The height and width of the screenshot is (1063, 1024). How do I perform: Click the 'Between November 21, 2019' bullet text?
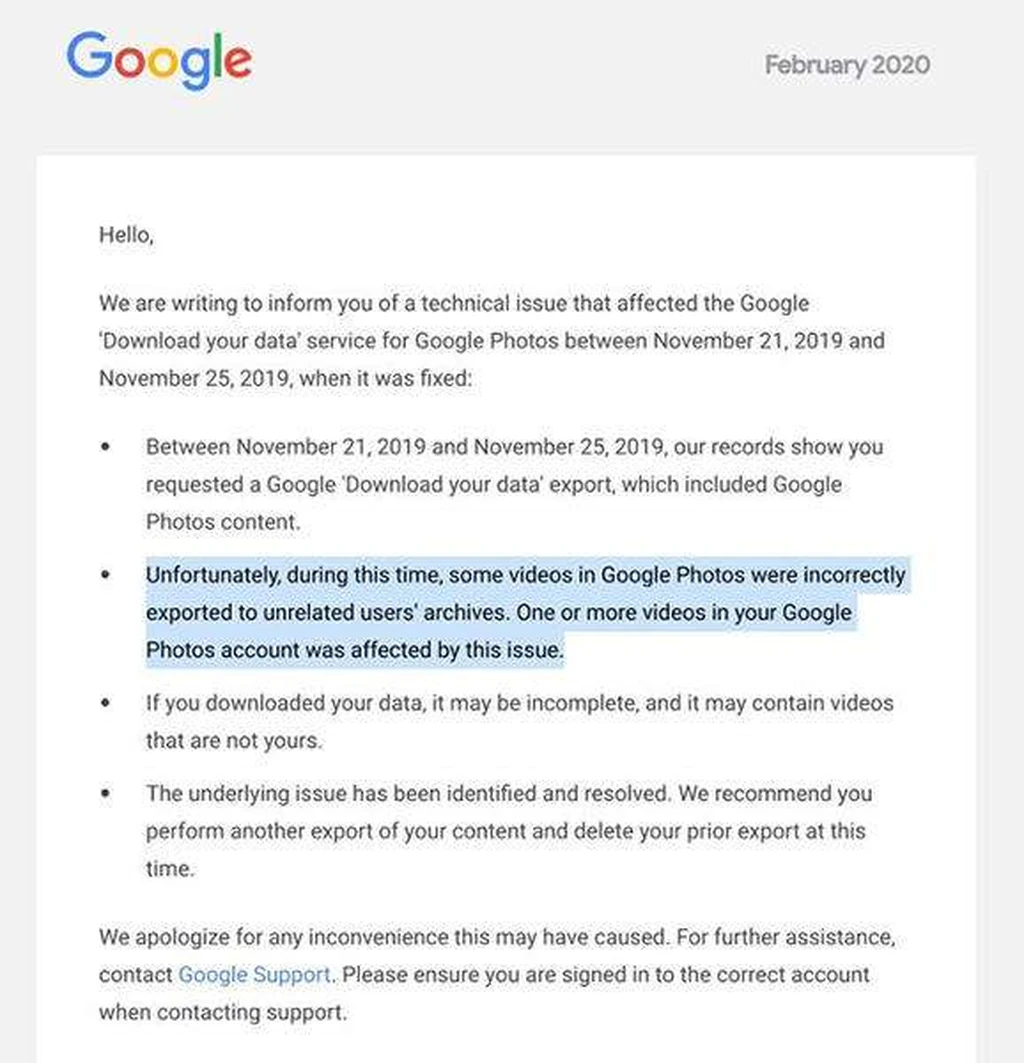(x=514, y=484)
